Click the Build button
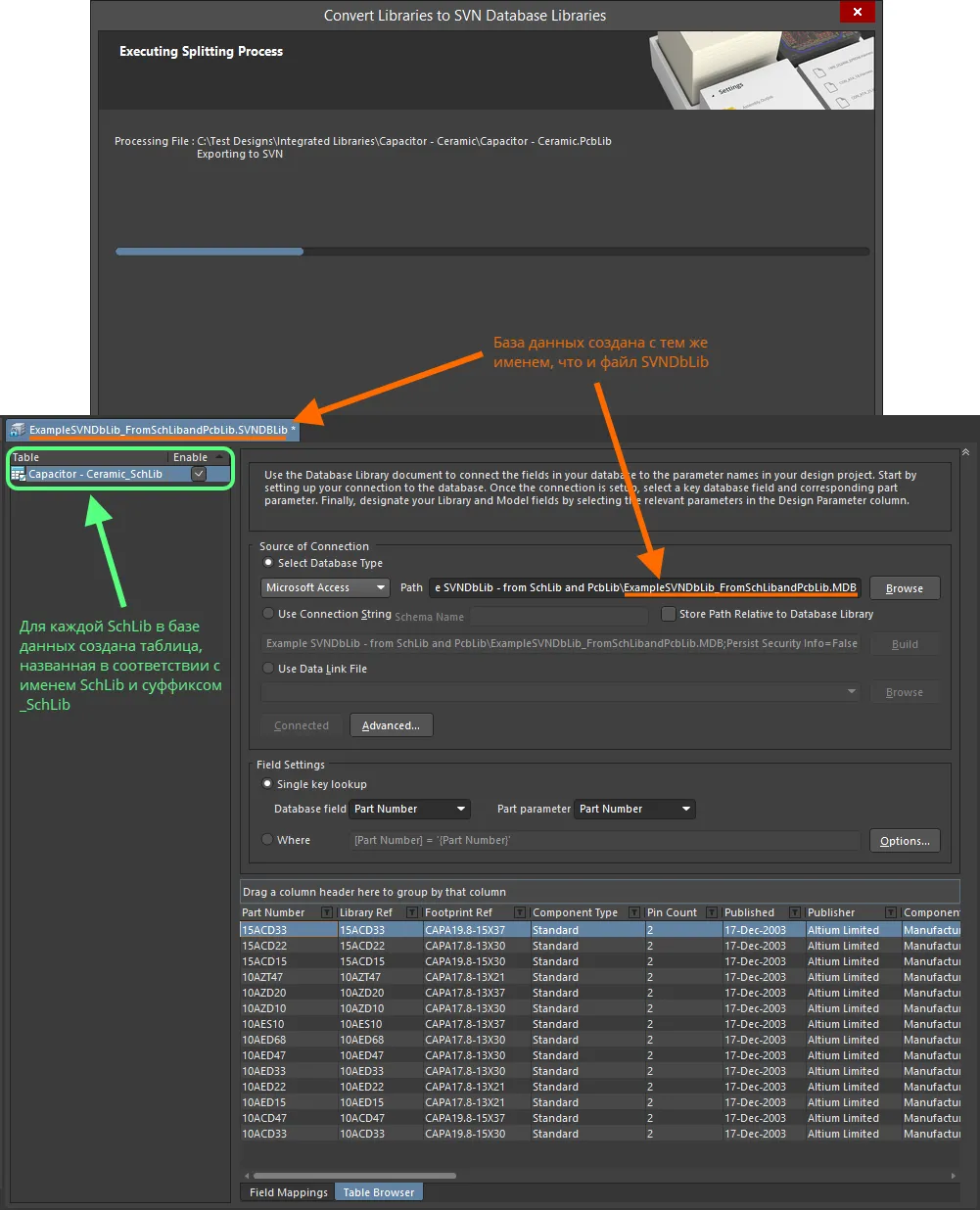This screenshot has height=1210, width=980. click(x=905, y=644)
